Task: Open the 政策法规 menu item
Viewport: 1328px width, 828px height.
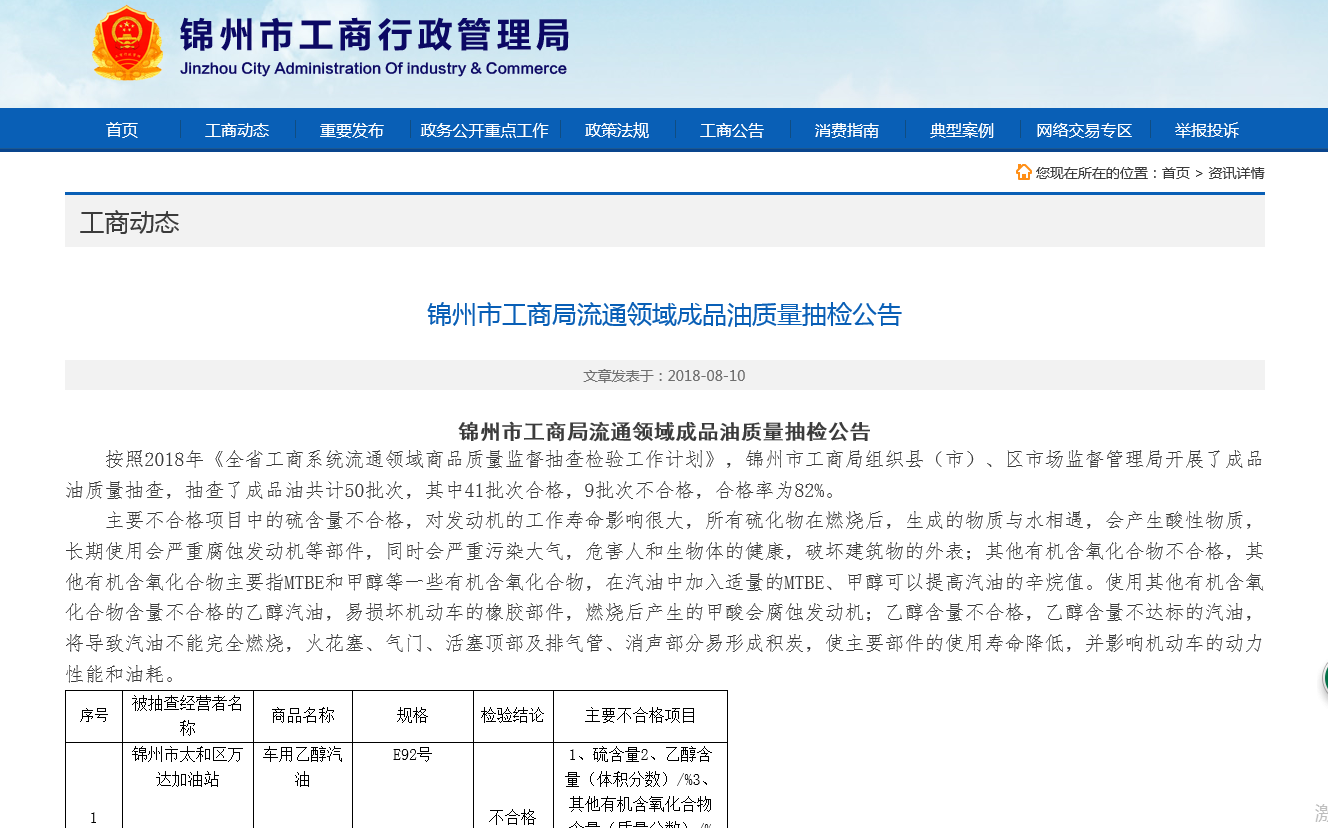Action: click(617, 130)
